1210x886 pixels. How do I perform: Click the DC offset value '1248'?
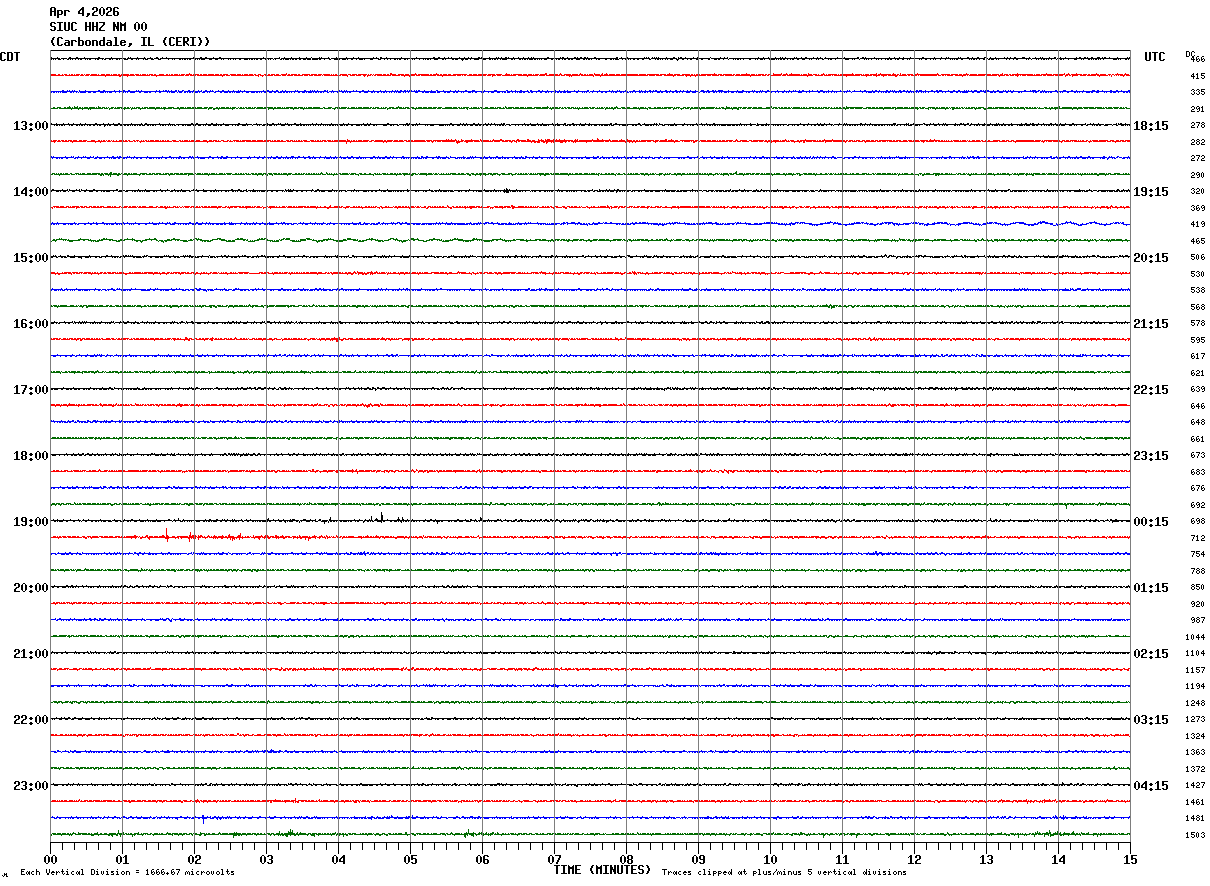[1195, 703]
